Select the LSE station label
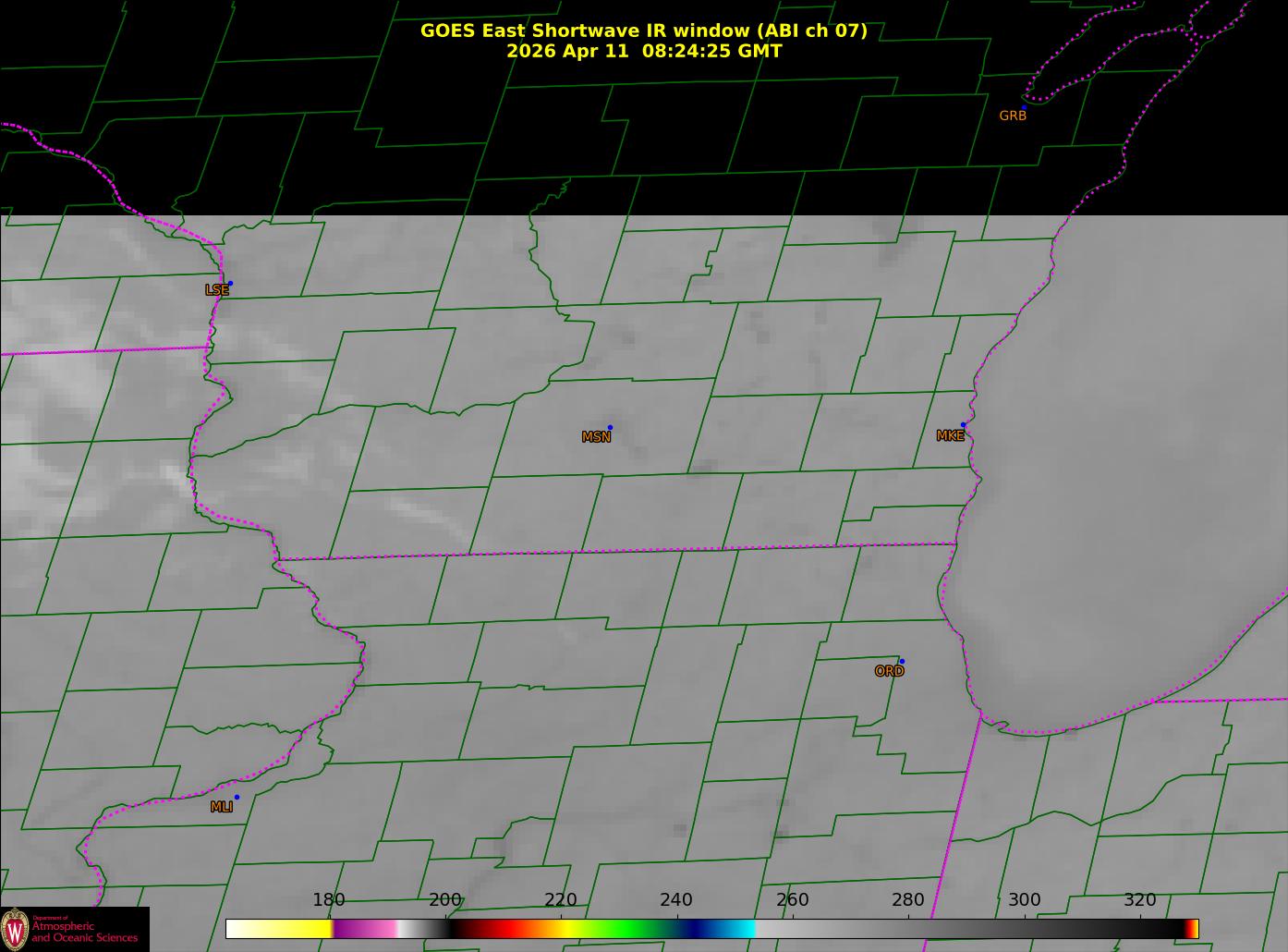1288x952 pixels. [x=216, y=290]
